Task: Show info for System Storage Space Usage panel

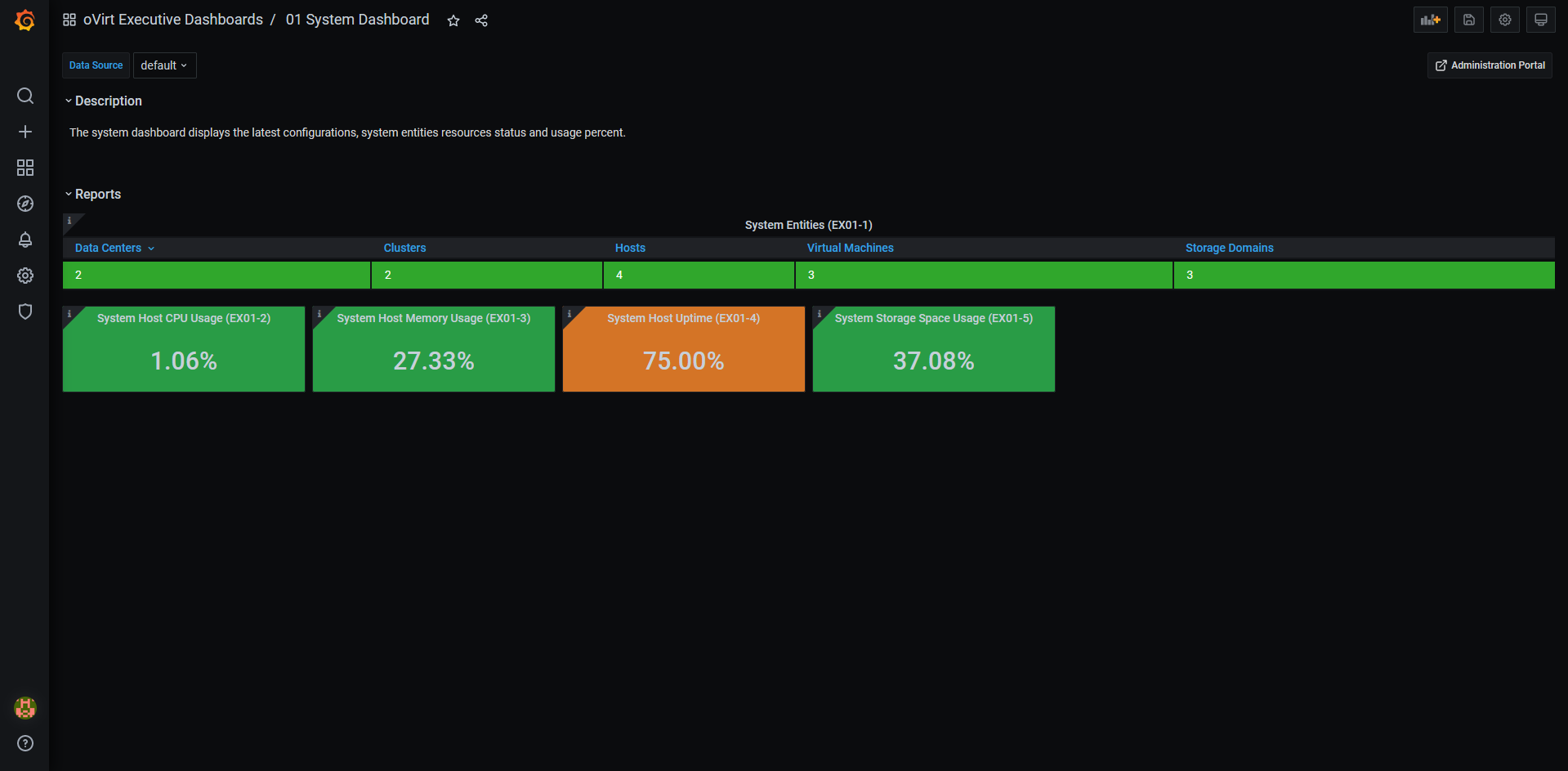Action: click(820, 314)
